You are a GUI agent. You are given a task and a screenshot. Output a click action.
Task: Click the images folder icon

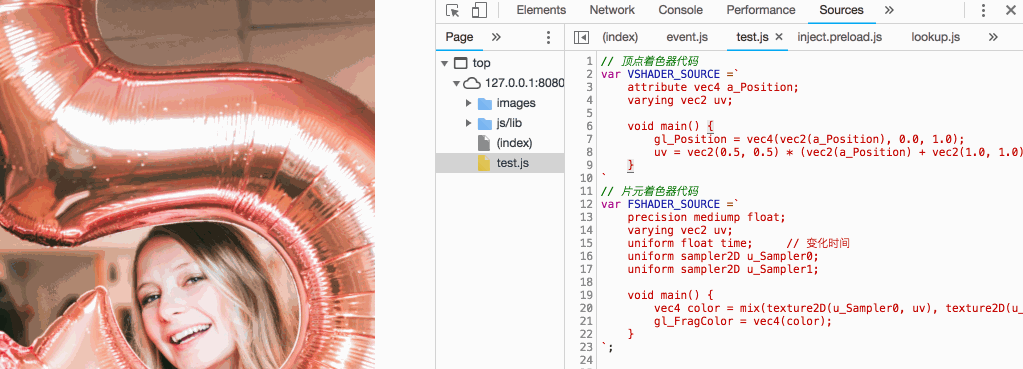coord(484,103)
